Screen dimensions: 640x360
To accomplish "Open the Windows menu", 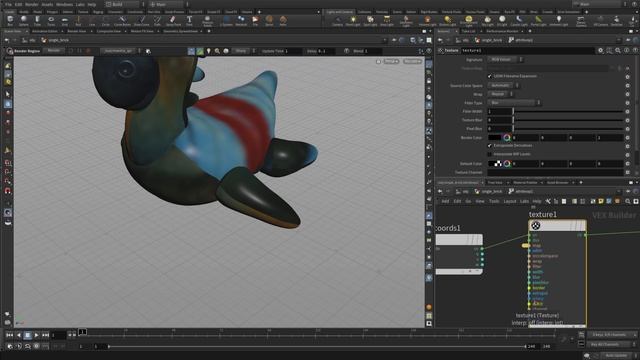I will pos(64,4).
